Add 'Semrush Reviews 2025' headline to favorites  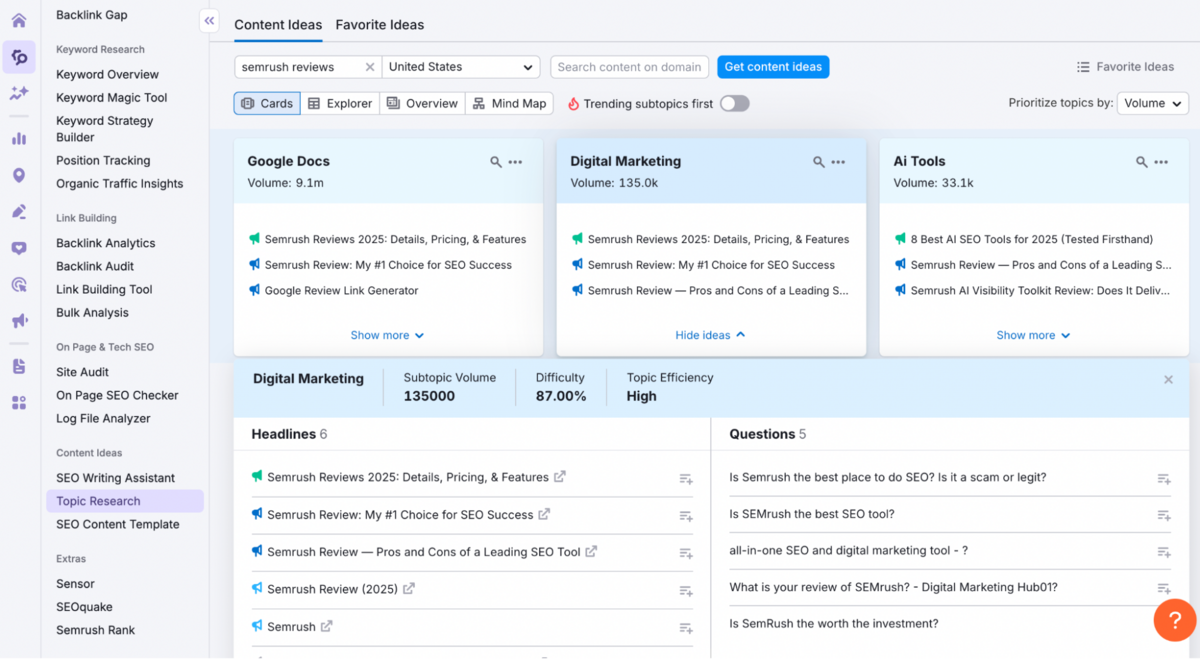(686, 479)
